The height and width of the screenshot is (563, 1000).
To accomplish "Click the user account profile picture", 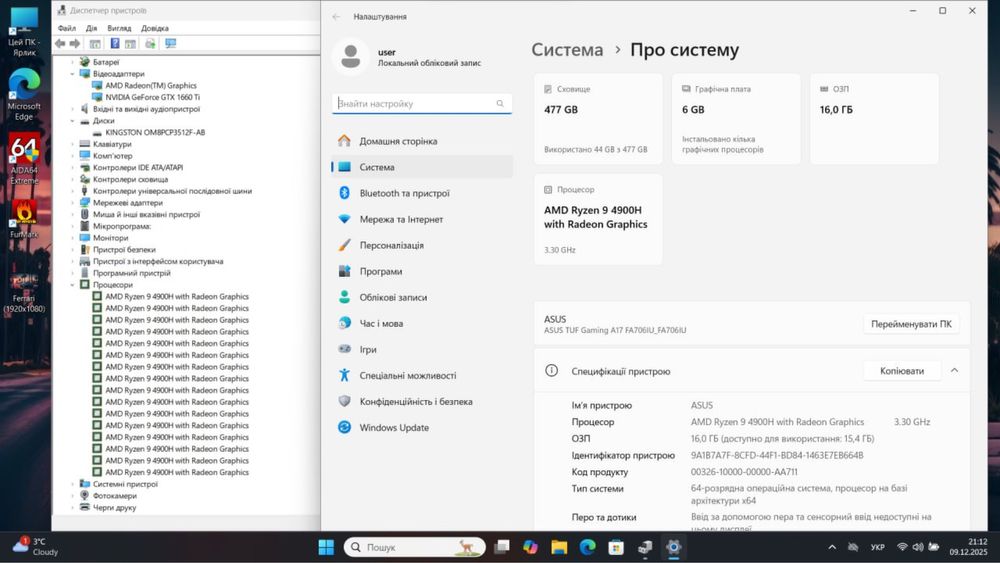I will point(350,56).
